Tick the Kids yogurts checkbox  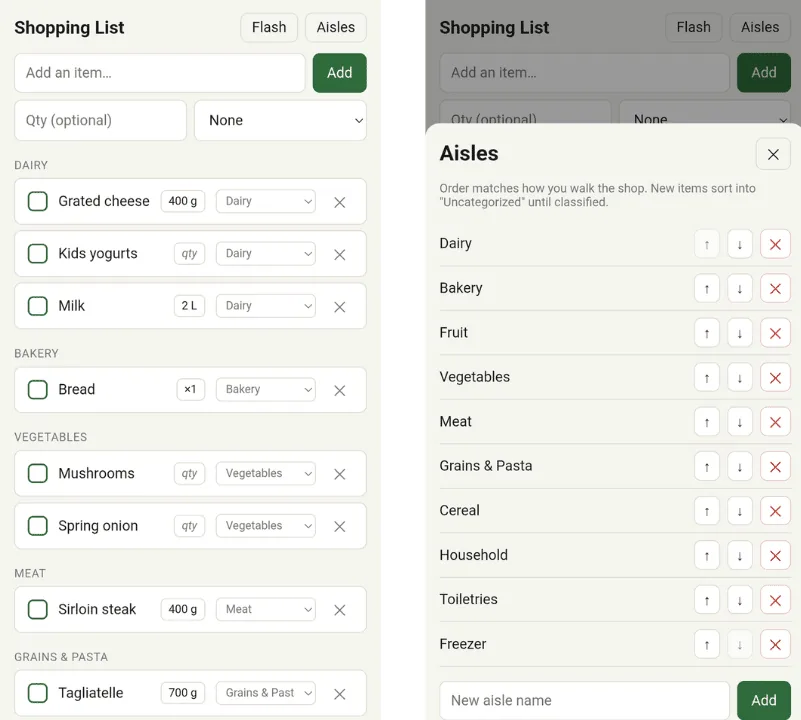point(38,253)
